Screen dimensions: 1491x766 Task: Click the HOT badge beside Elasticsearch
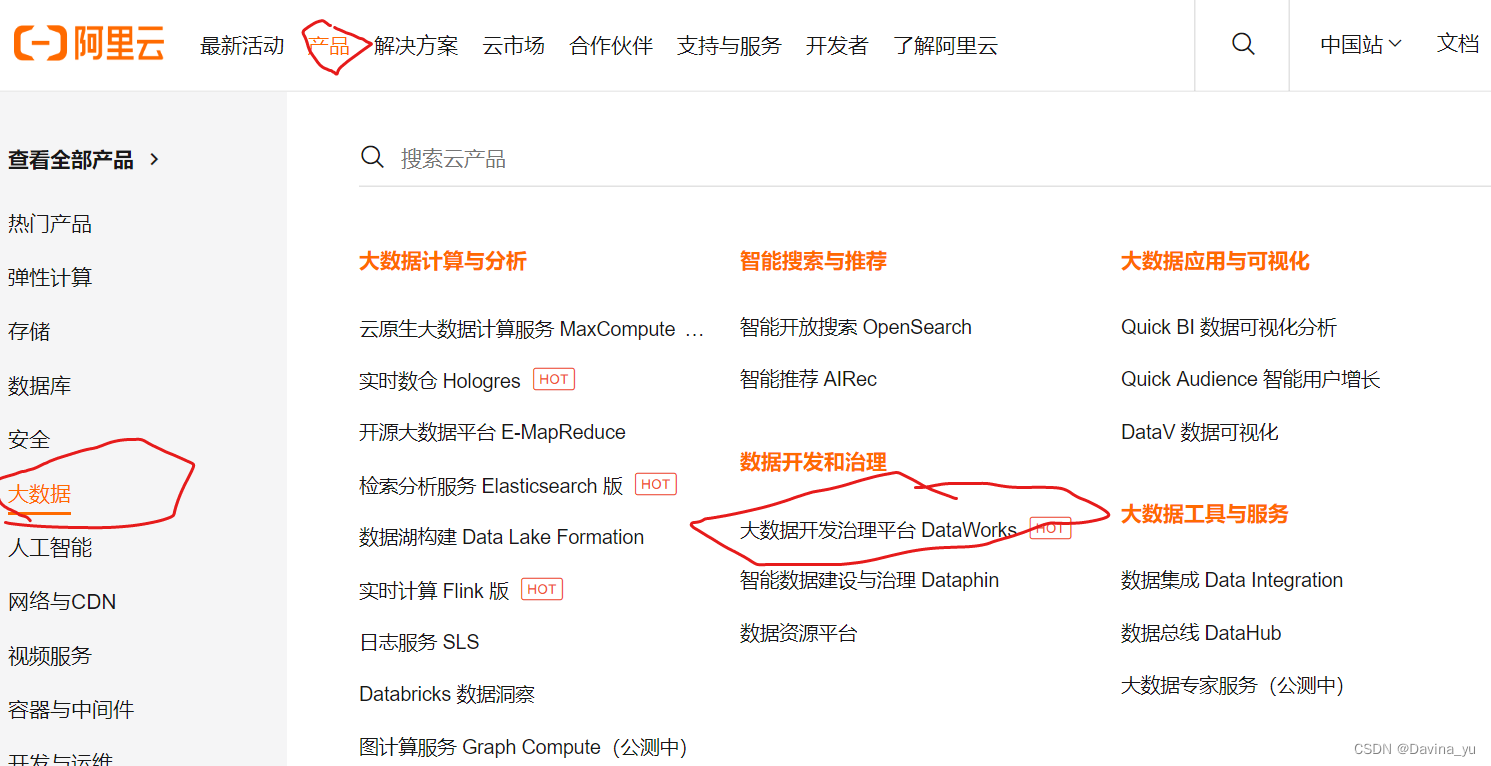tap(656, 484)
